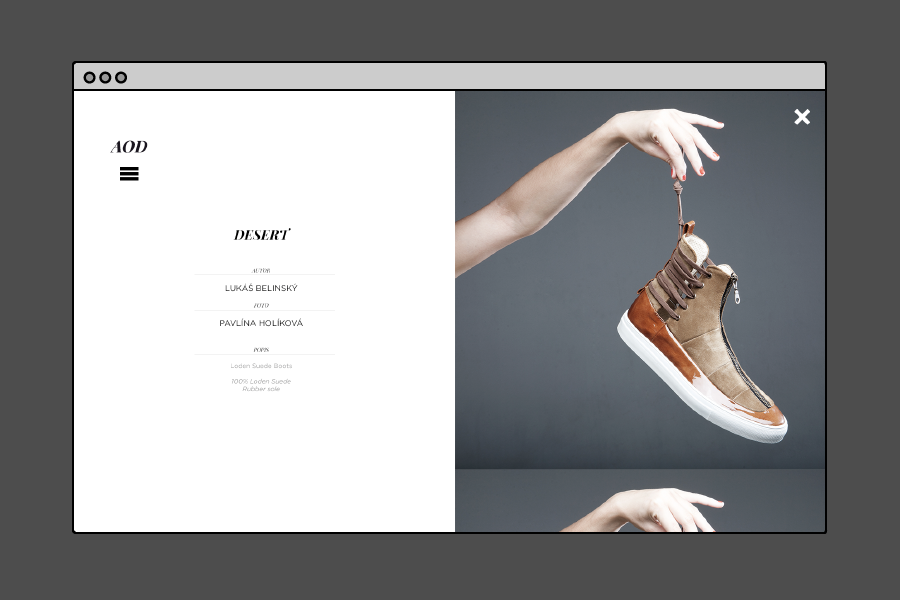Click the POPIS section label
The width and height of the screenshot is (900, 600).
[261, 350]
